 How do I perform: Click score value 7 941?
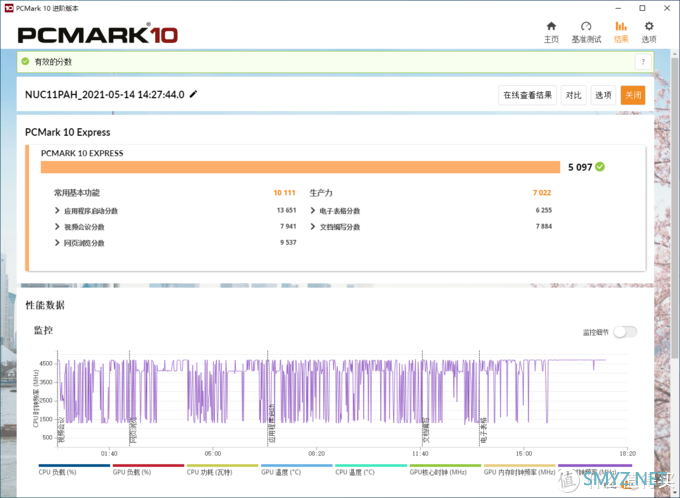click(288, 226)
